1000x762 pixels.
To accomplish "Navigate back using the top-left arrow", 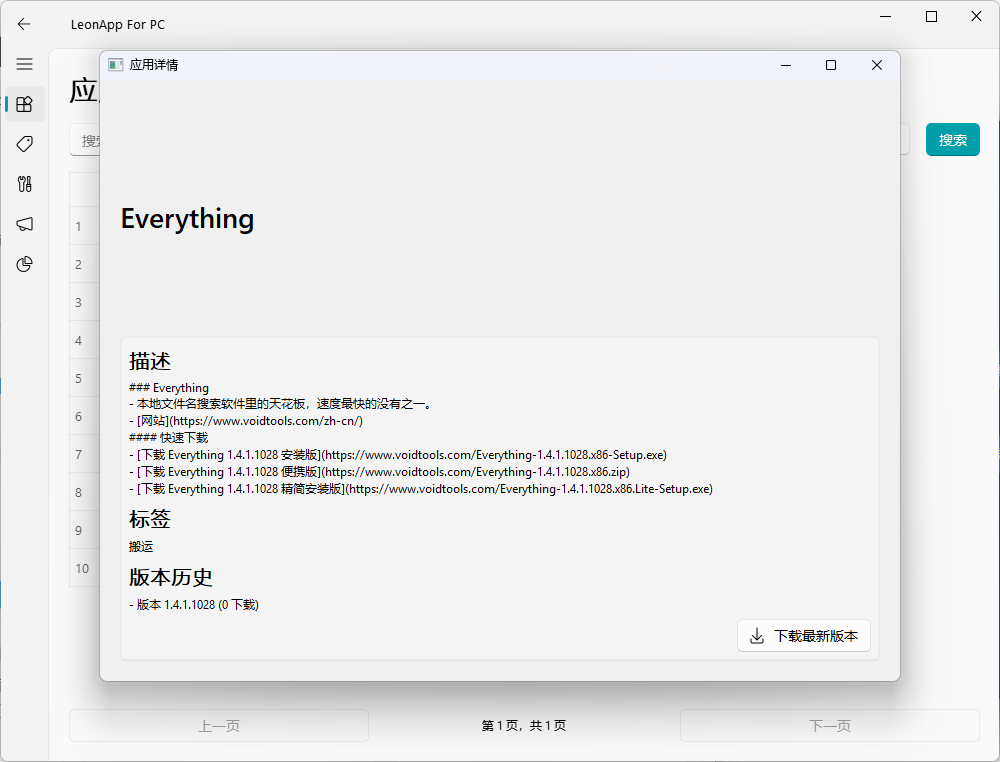I will pyautogui.click(x=24, y=24).
